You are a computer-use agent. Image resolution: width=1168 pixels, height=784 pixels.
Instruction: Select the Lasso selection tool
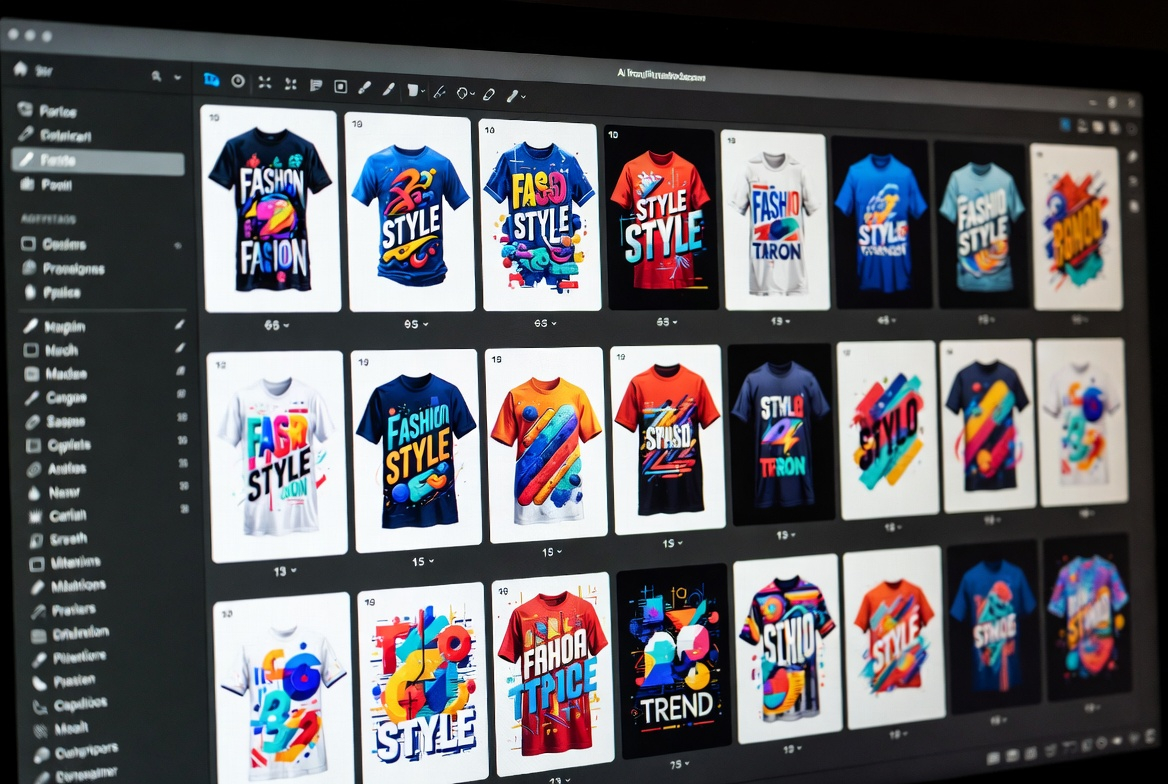point(462,92)
